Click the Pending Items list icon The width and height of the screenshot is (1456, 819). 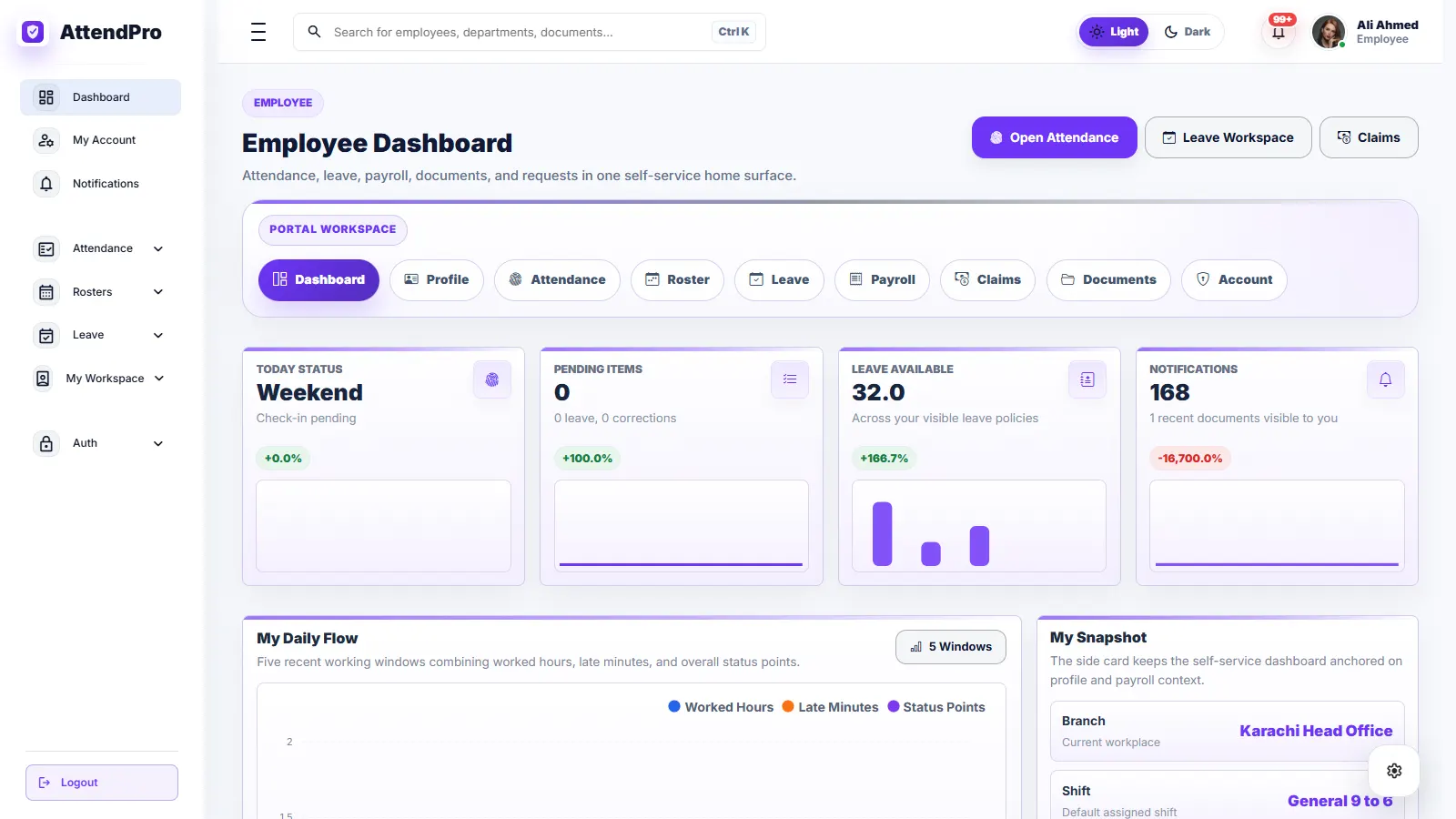(790, 379)
